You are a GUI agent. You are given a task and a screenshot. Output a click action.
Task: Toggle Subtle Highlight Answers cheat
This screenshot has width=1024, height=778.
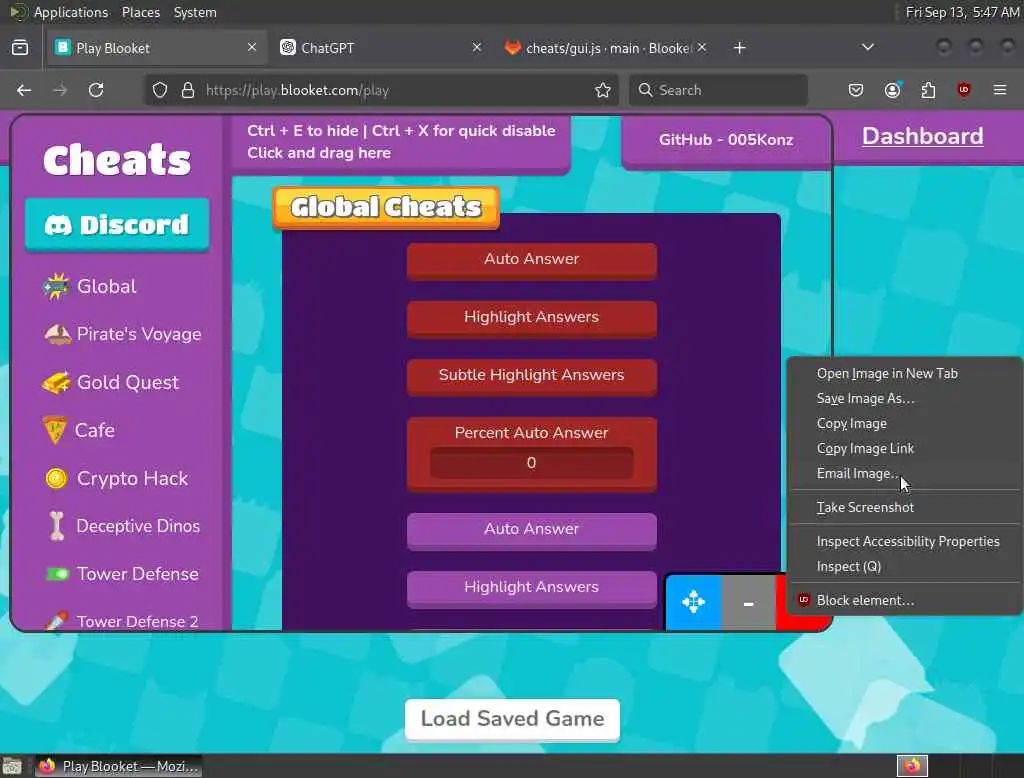[532, 376]
